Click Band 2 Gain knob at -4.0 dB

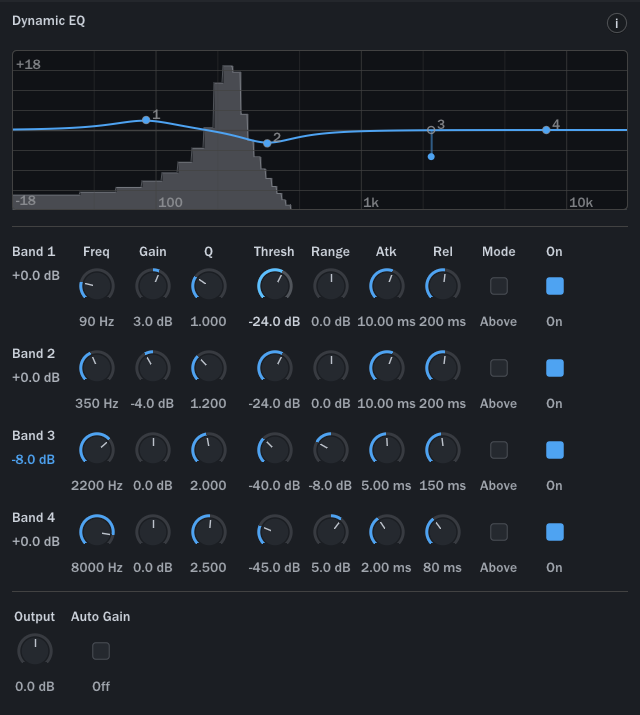click(x=153, y=368)
